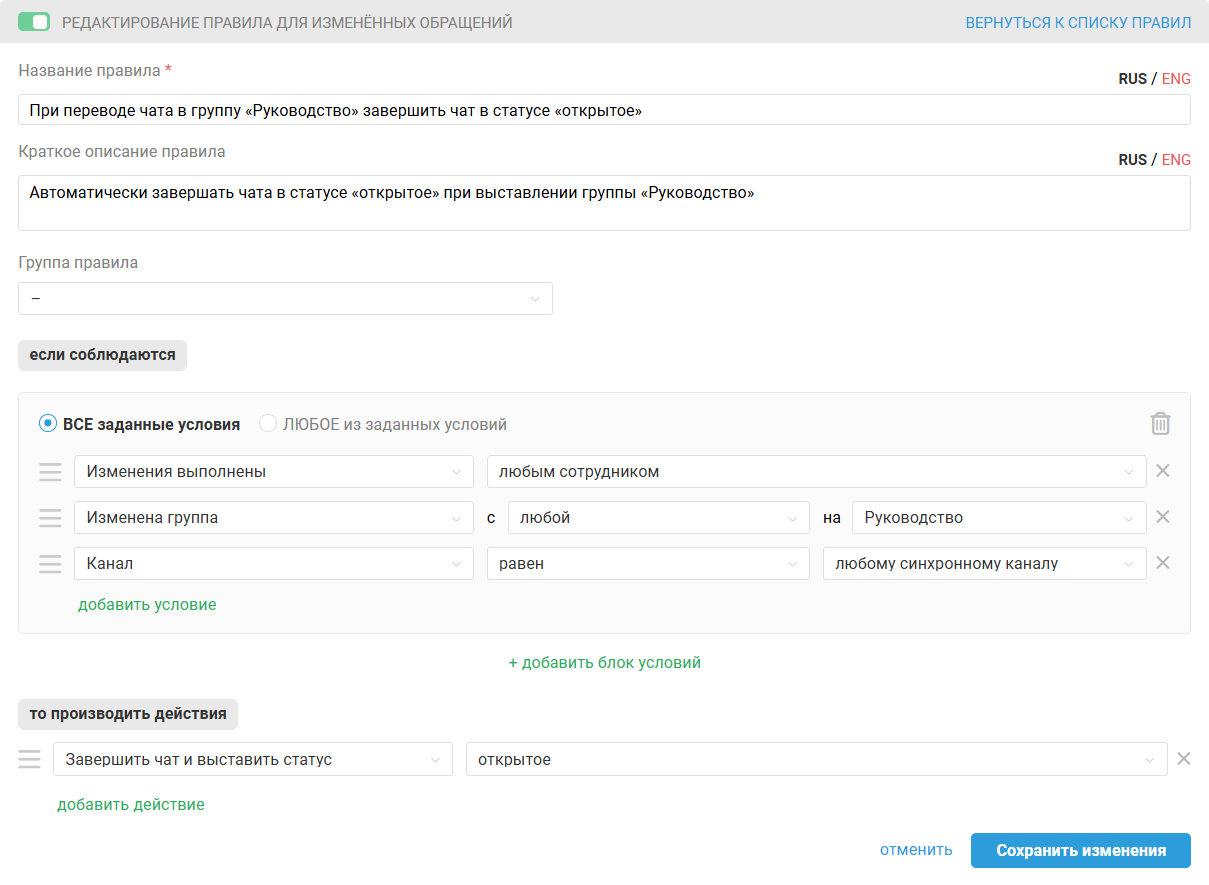Screen dimensions: 1209x885
Task: Expand the 'Руководство' group dropdown
Action: pos(999,518)
